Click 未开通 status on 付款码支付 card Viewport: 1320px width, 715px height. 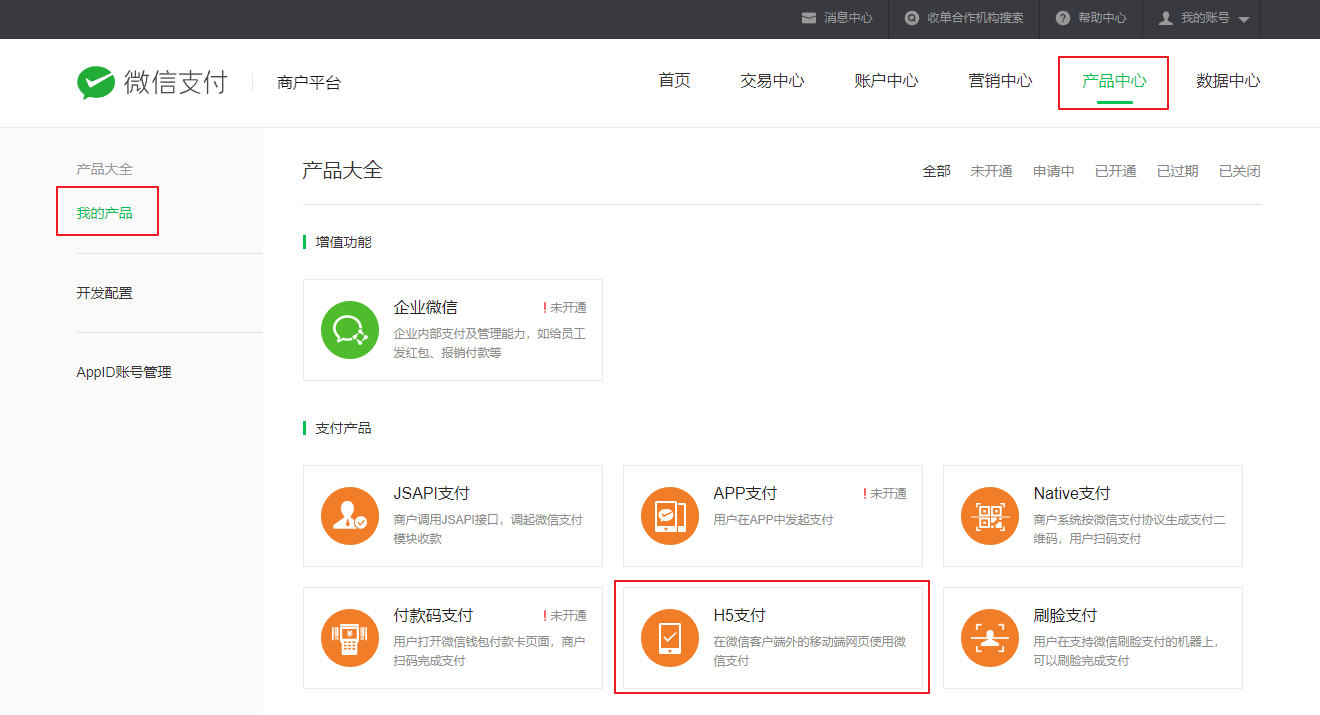568,616
